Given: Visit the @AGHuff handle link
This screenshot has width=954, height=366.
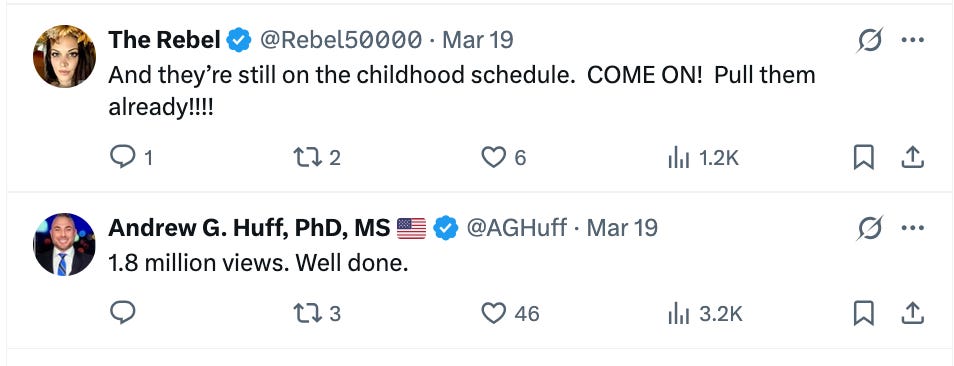Looking at the screenshot, I should (x=517, y=229).
